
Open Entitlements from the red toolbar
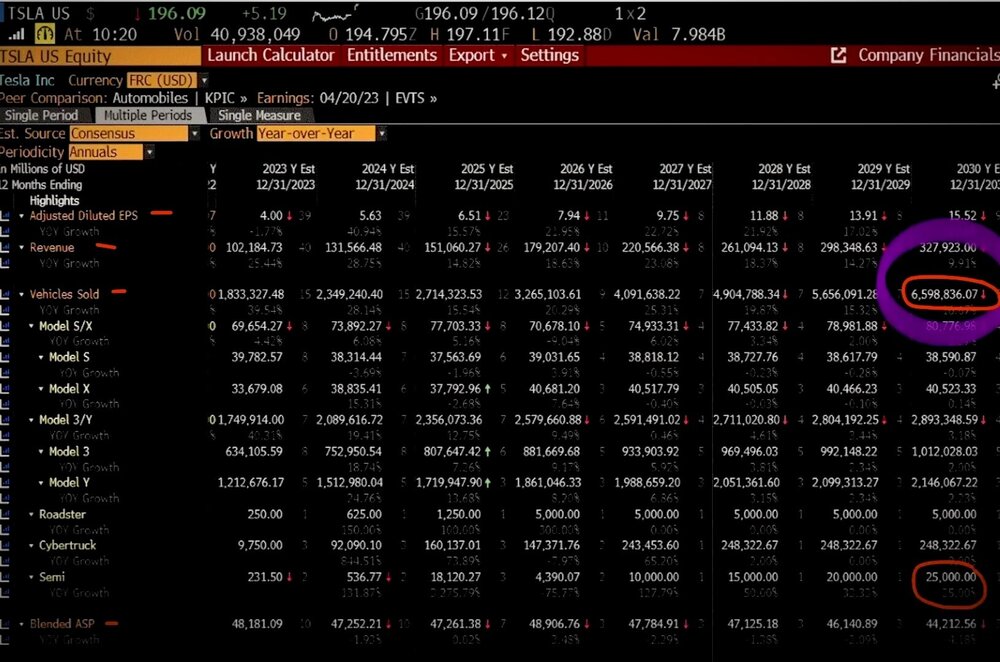pos(392,55)
